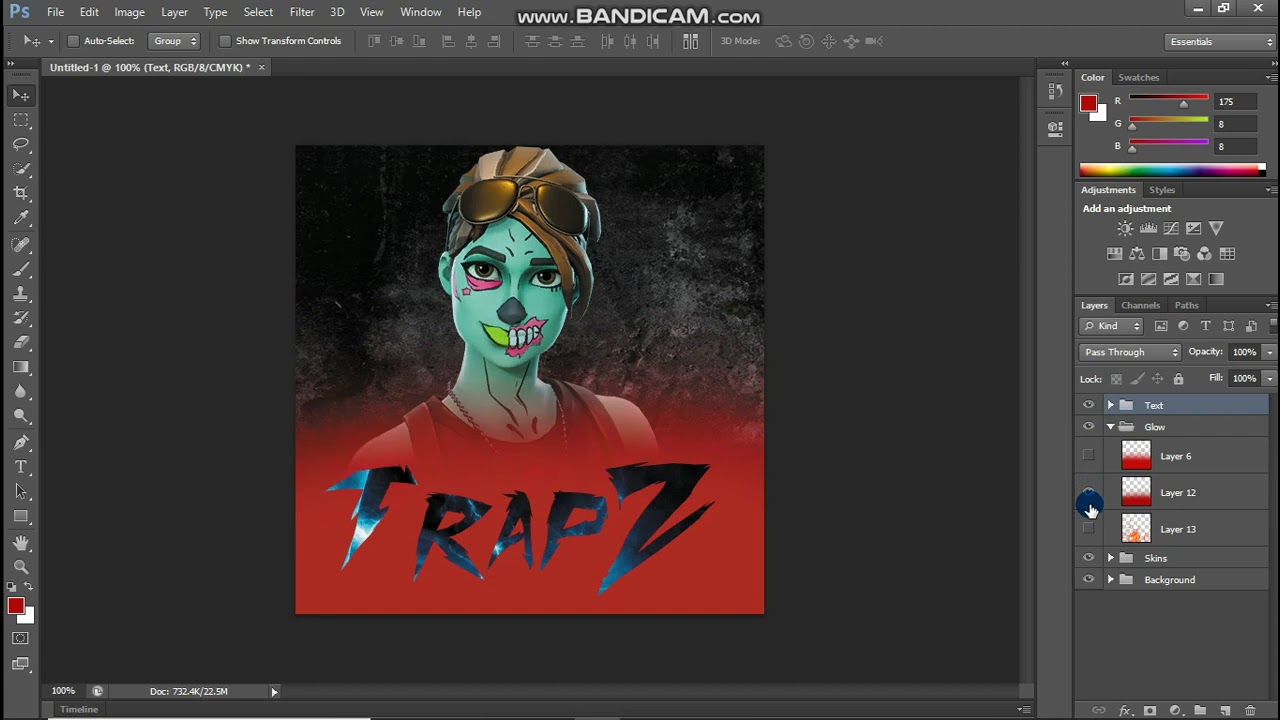Open the Group auto-select dropdown
This screenshot has width=1280, height=720.
(174, 41)
